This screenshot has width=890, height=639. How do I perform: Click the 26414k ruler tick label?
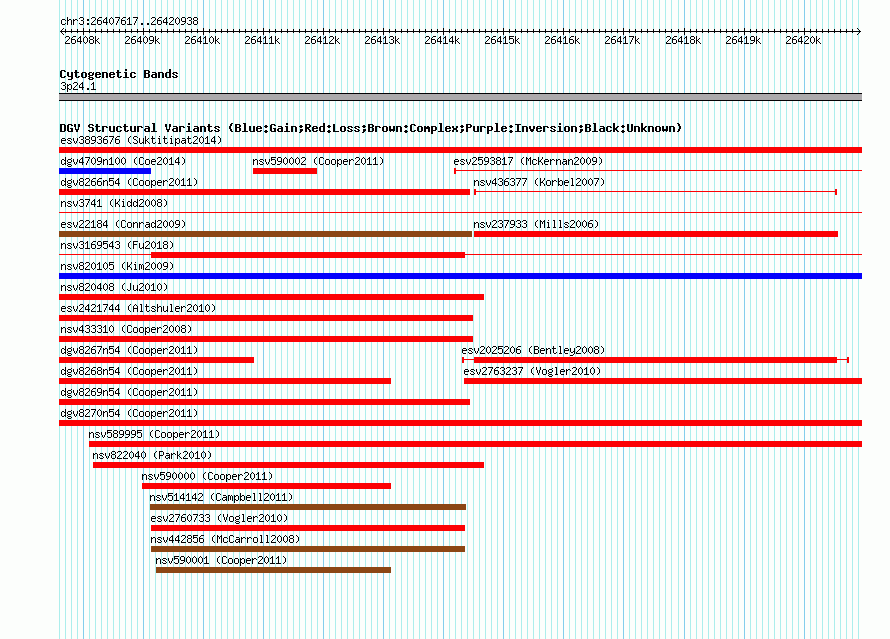[442, 40]
